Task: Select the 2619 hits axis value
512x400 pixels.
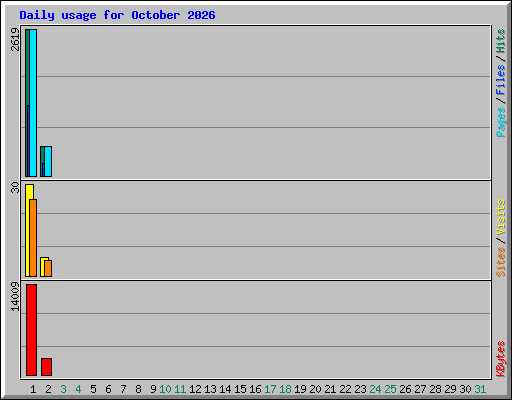Action: [15, 39]
